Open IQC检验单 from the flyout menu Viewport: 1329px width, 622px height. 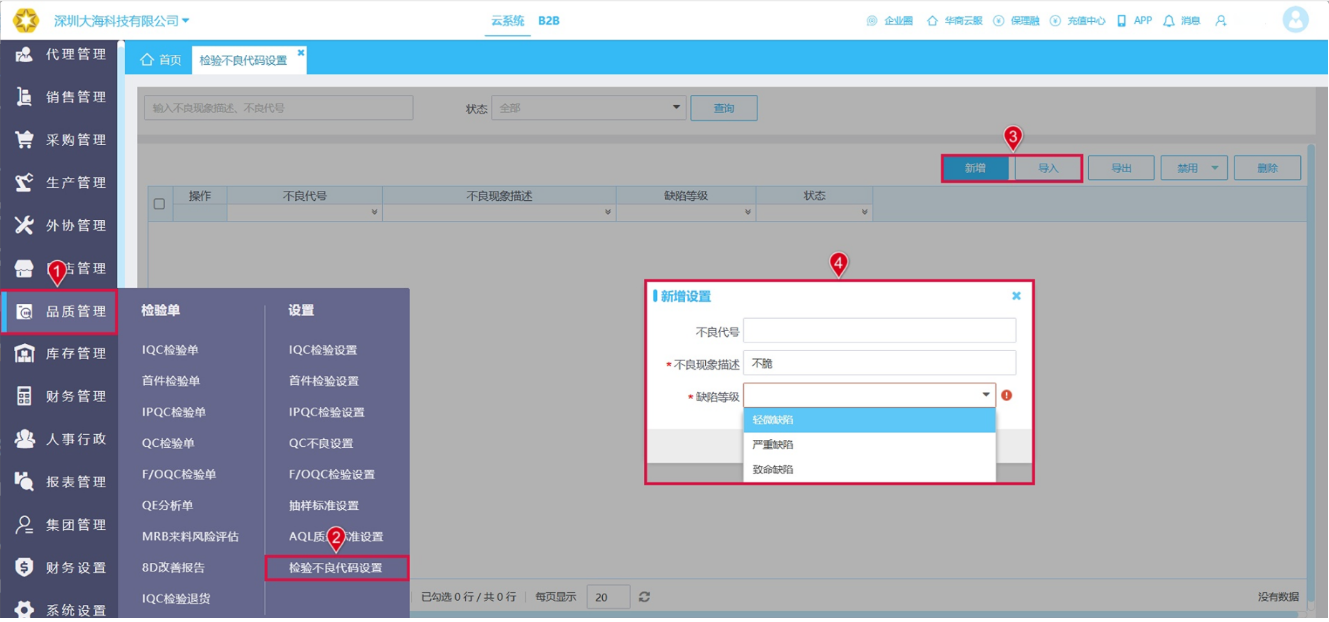tap(170, 350)
